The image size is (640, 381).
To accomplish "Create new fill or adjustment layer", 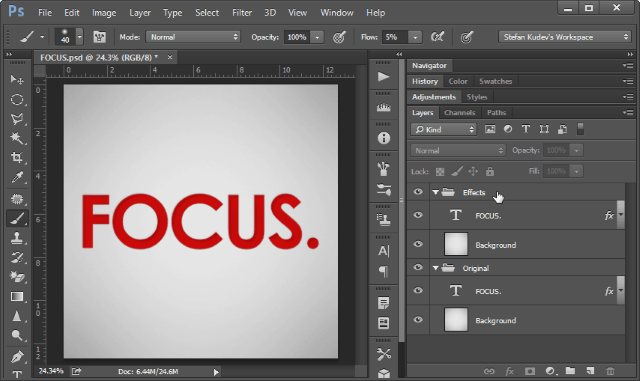I will pyautogui.click(x=550, y=371).
